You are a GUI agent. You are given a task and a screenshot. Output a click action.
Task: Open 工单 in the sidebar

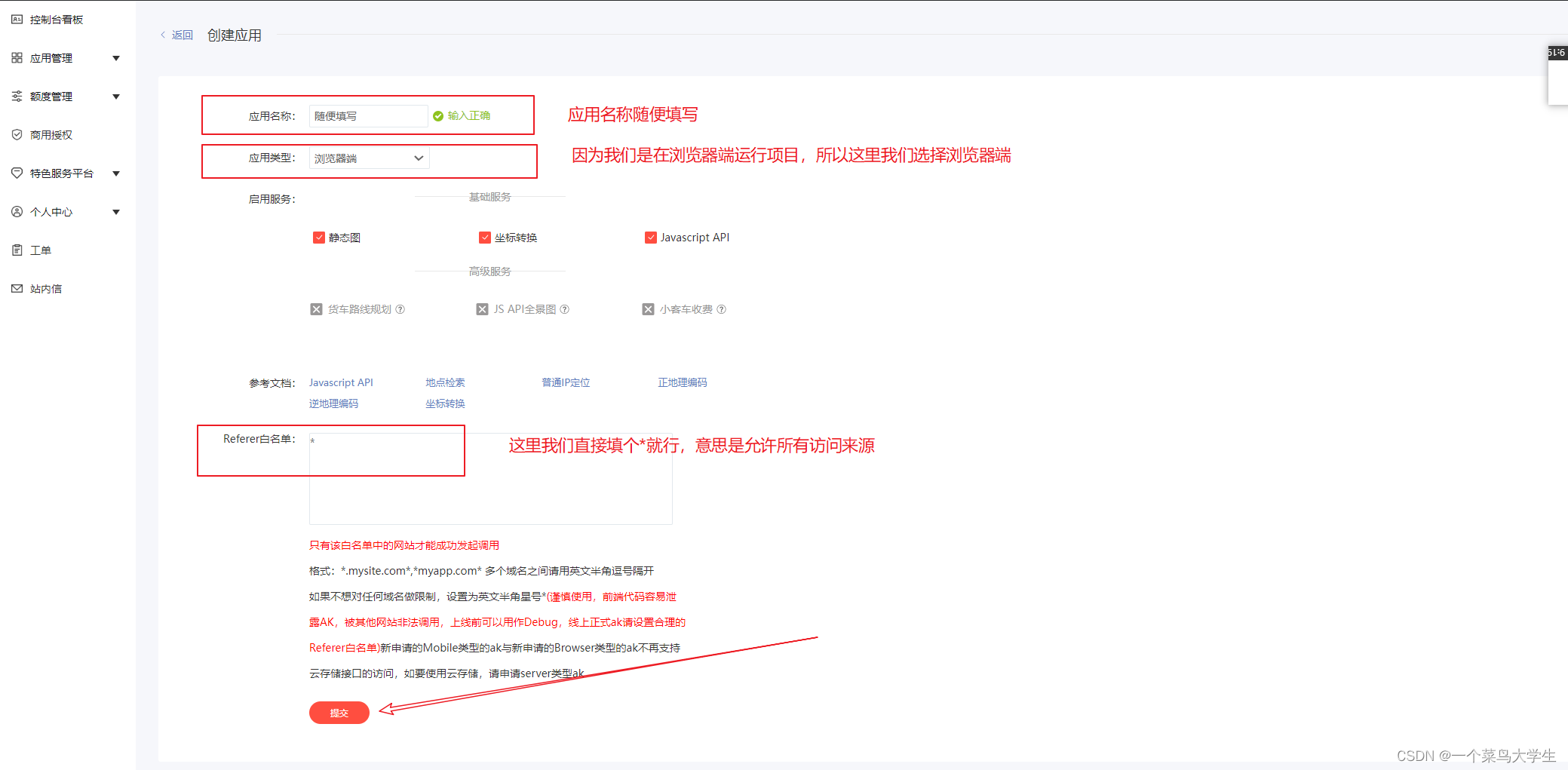point(41,250)
